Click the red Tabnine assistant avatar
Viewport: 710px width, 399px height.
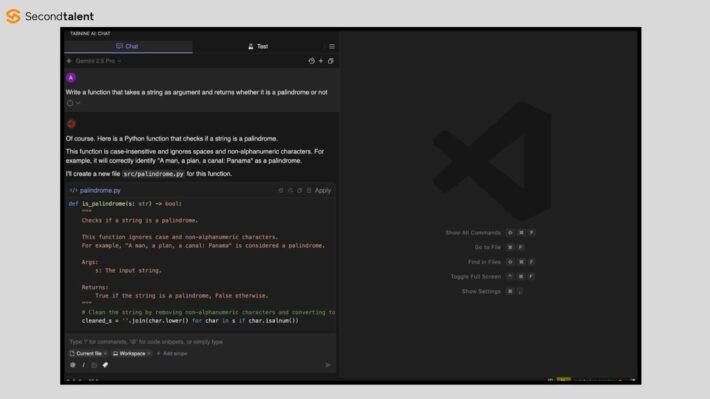[x=71, y=124]
